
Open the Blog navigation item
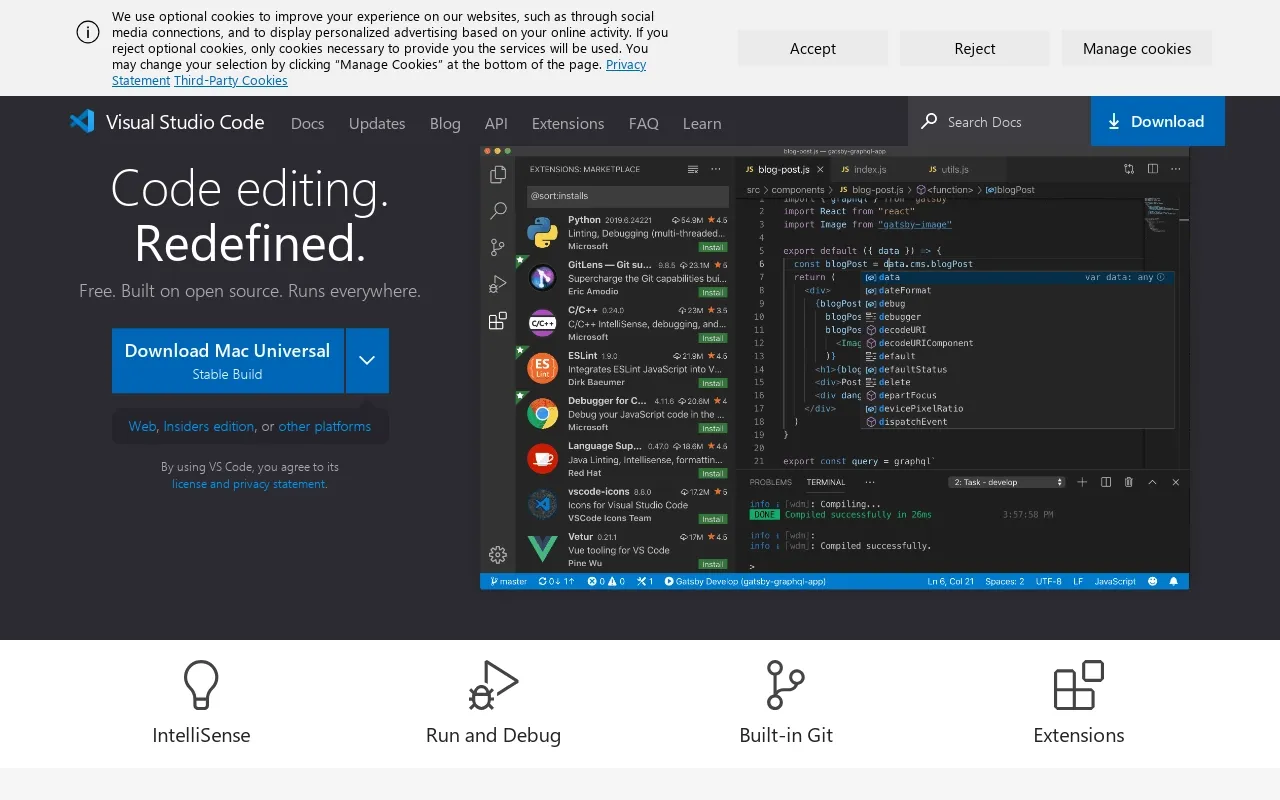(x=445, y=123)
